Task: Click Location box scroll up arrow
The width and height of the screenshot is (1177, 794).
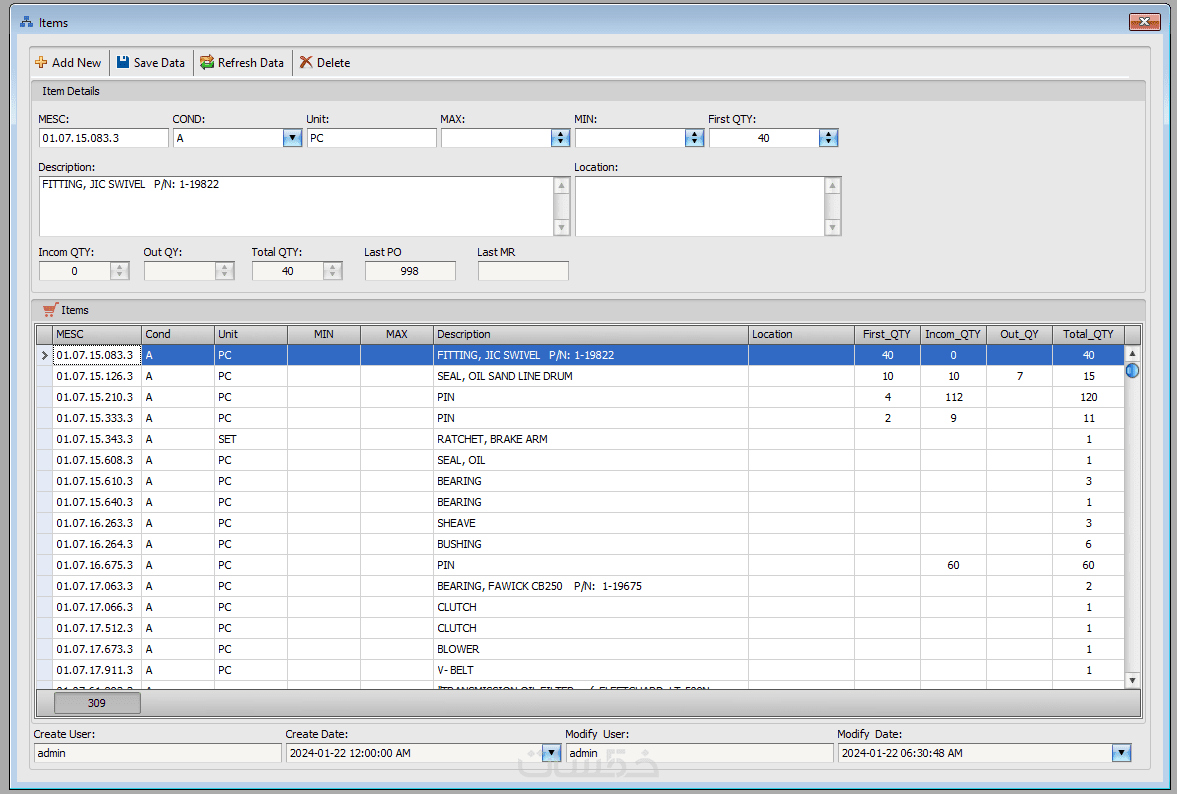Action: click(x=832, y=185)
